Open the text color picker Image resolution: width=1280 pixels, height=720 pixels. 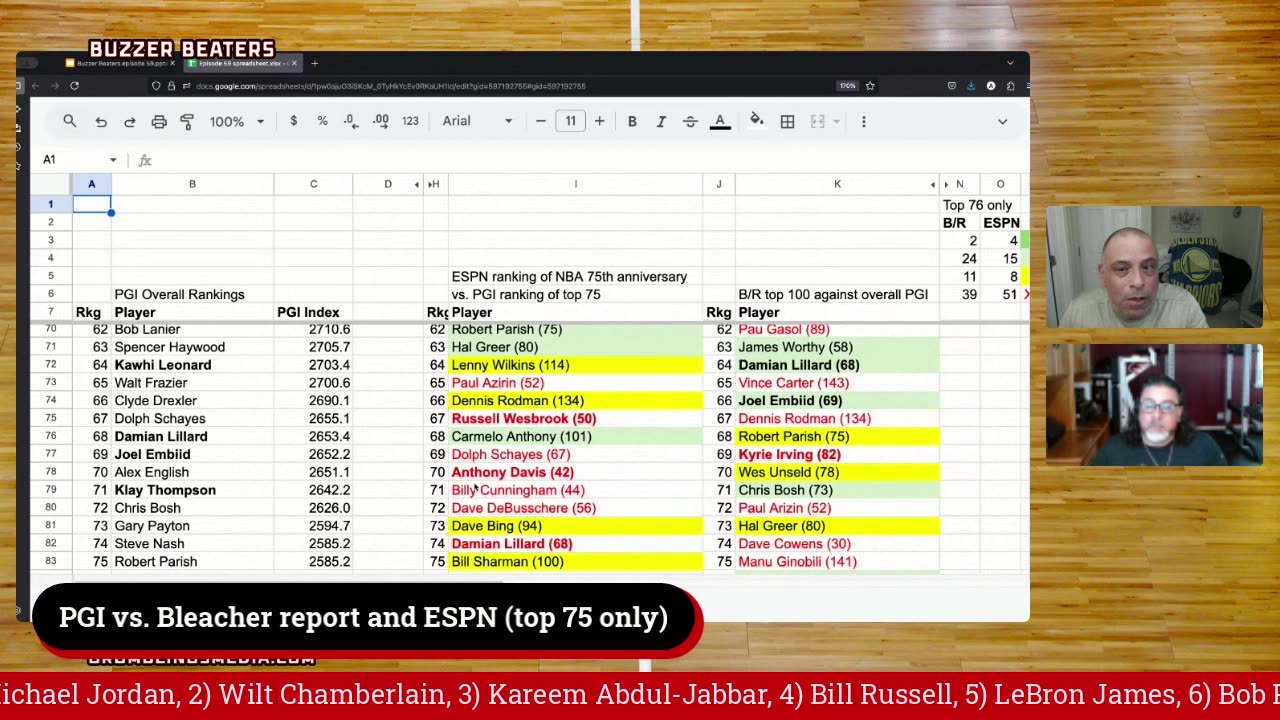tap(720, 121)
